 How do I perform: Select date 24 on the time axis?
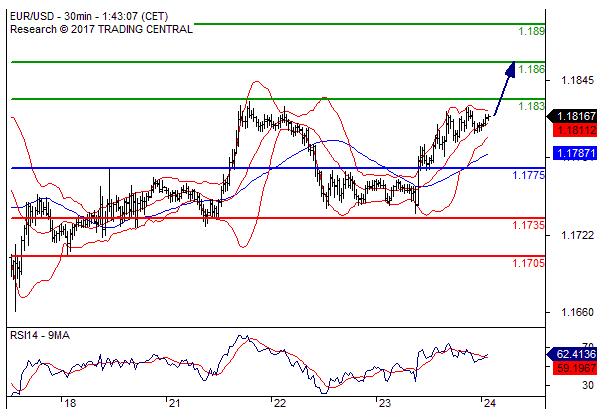[x=489, y=403]
